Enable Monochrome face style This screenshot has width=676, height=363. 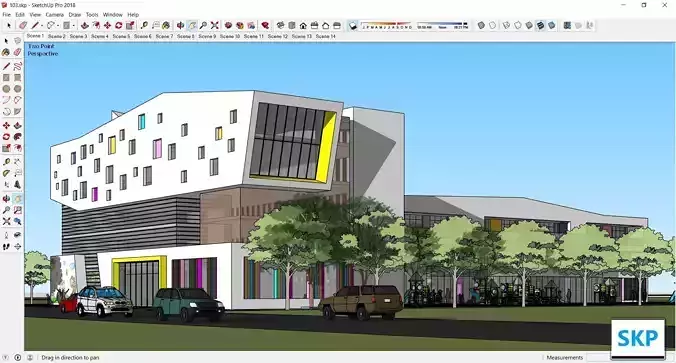click(x=551, y=25)
